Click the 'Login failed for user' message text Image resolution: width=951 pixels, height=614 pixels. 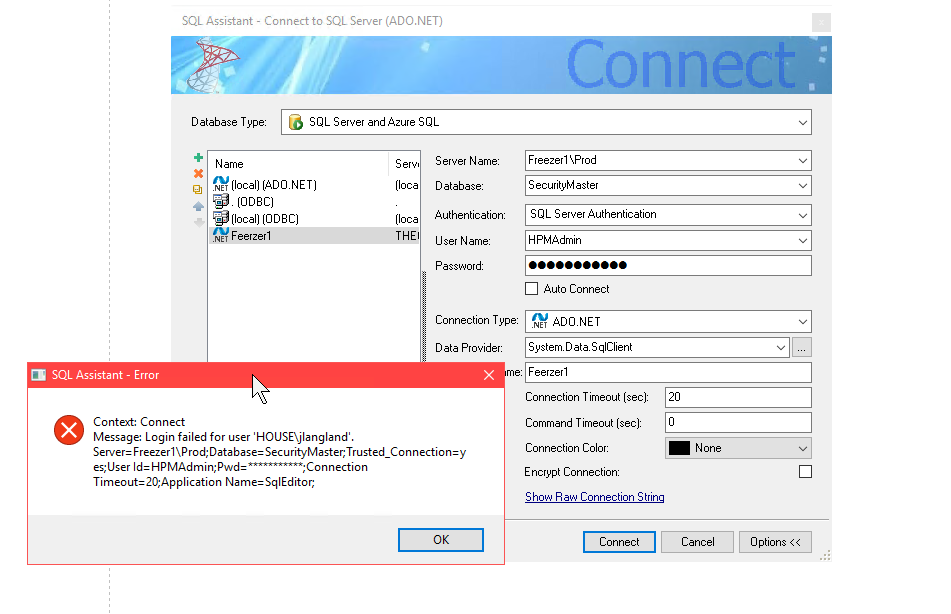pos(224,437)
